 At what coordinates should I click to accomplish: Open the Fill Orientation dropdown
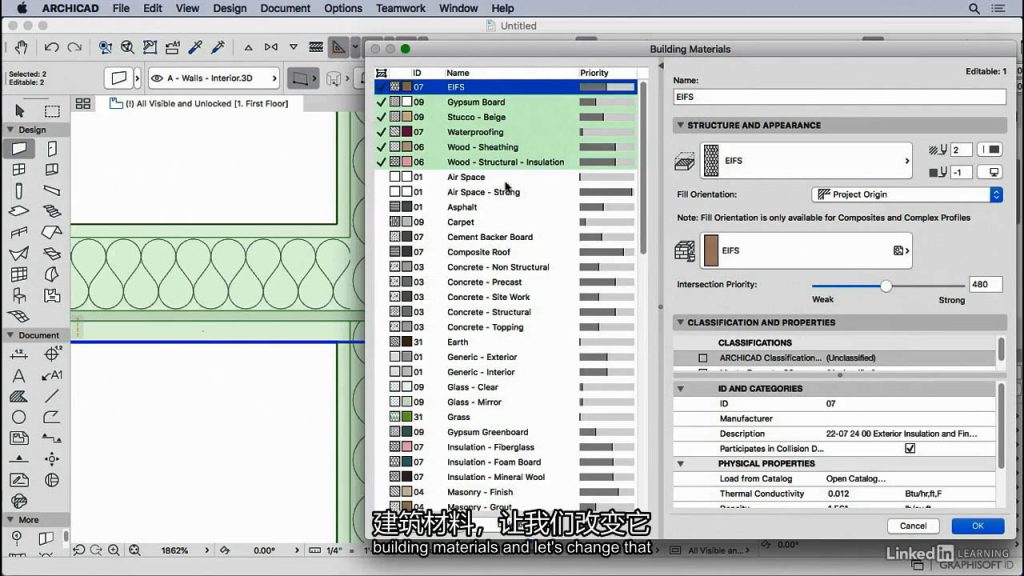(906, 195)
